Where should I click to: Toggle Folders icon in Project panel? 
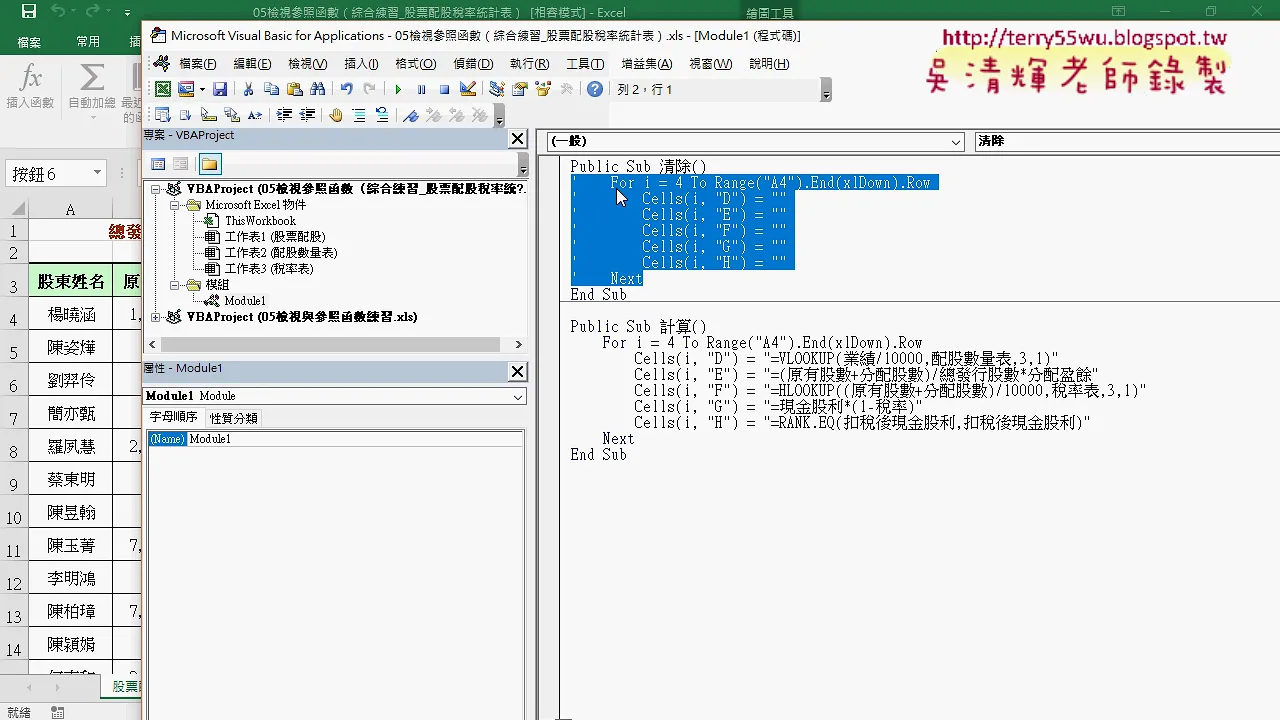(209, 164)
